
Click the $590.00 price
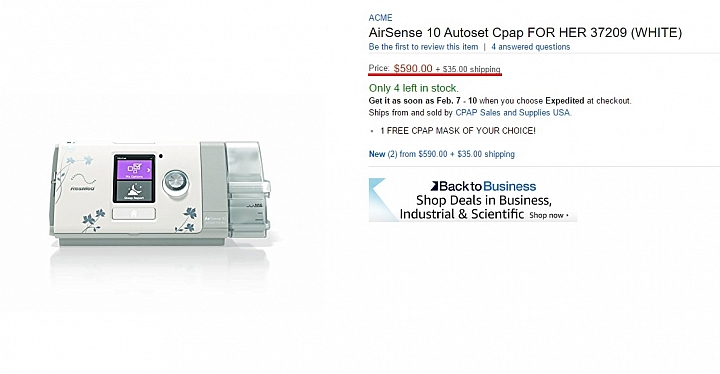tap(413, 68)
